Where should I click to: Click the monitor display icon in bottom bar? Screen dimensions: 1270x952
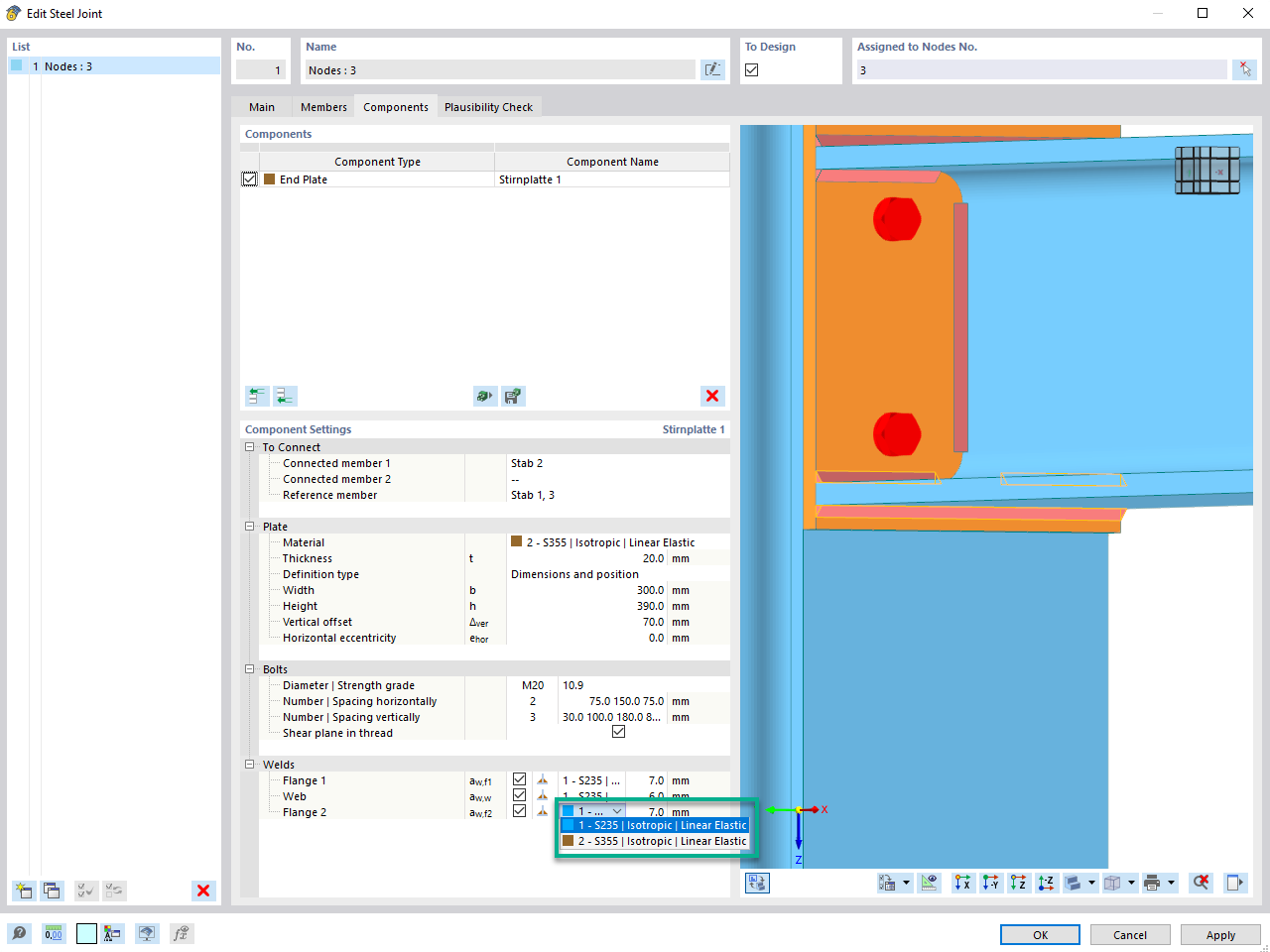[x=147, y=933]
